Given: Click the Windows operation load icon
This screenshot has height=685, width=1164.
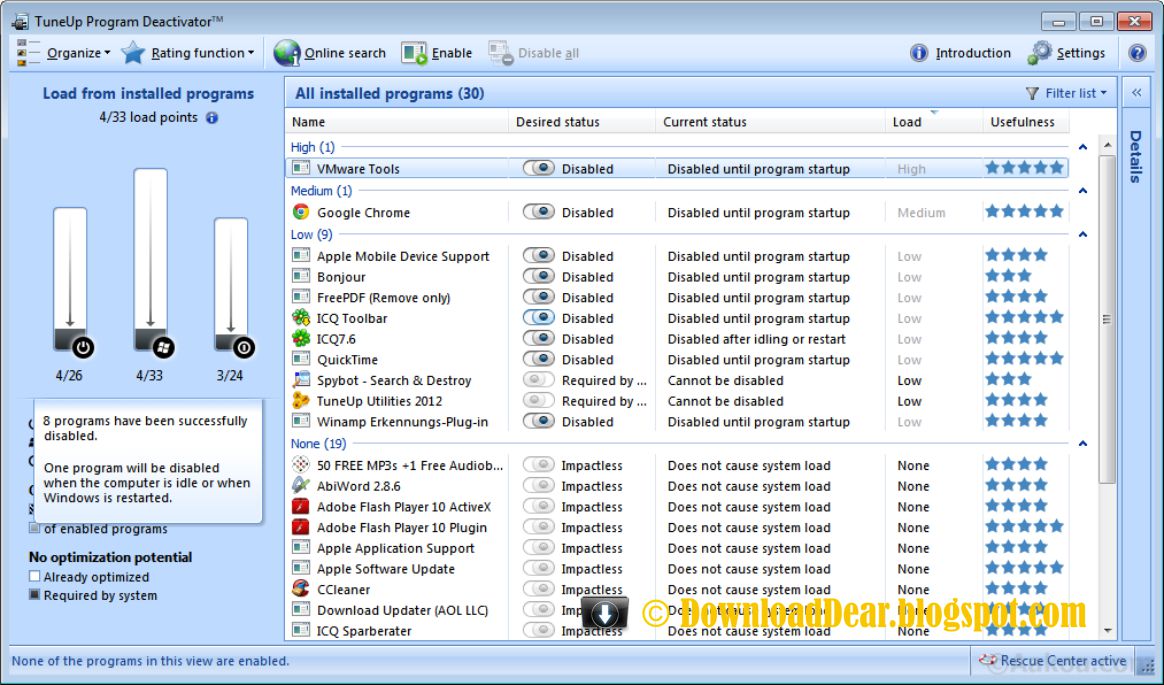Looking at the screenshot, I should pos(163,347).
